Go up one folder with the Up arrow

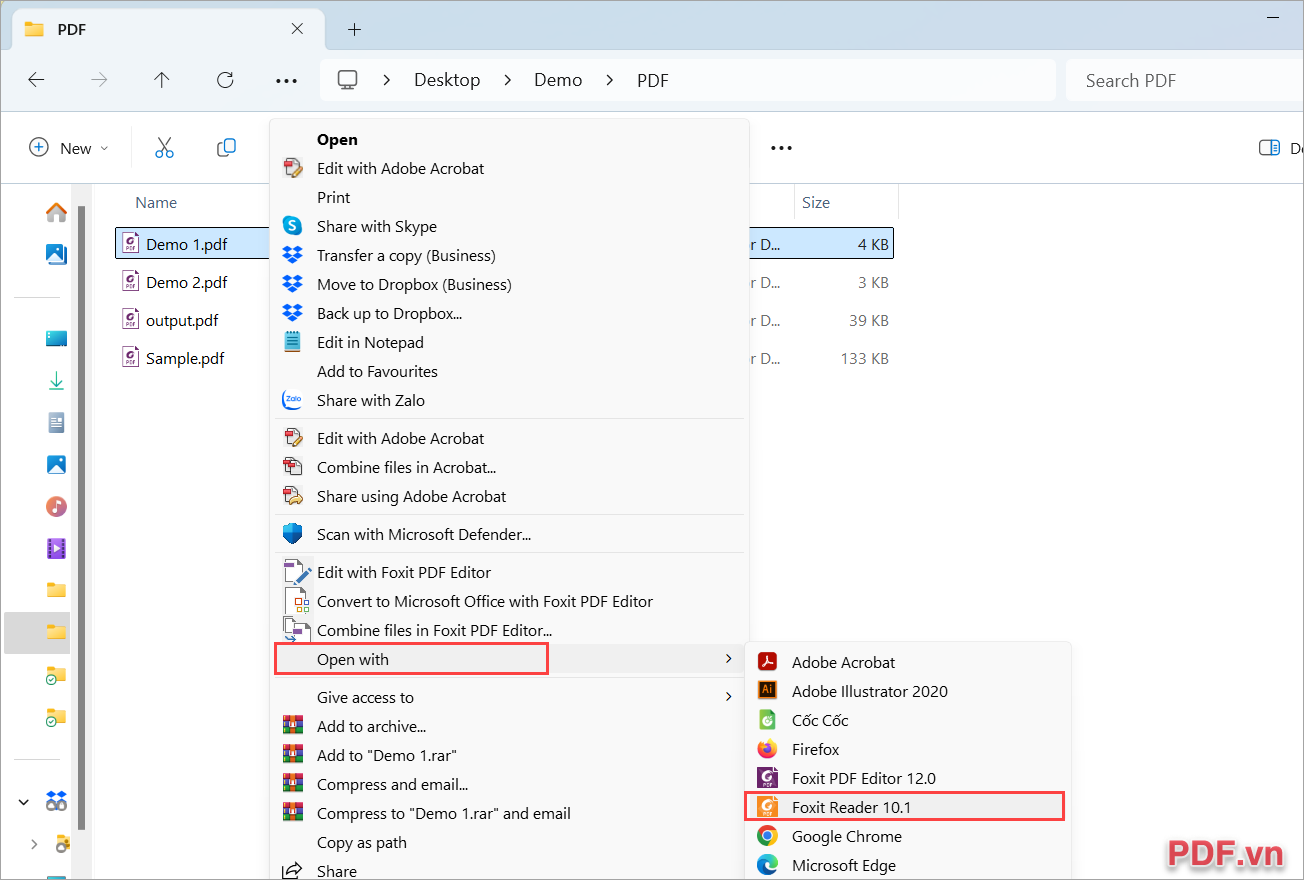click(162, 80)
